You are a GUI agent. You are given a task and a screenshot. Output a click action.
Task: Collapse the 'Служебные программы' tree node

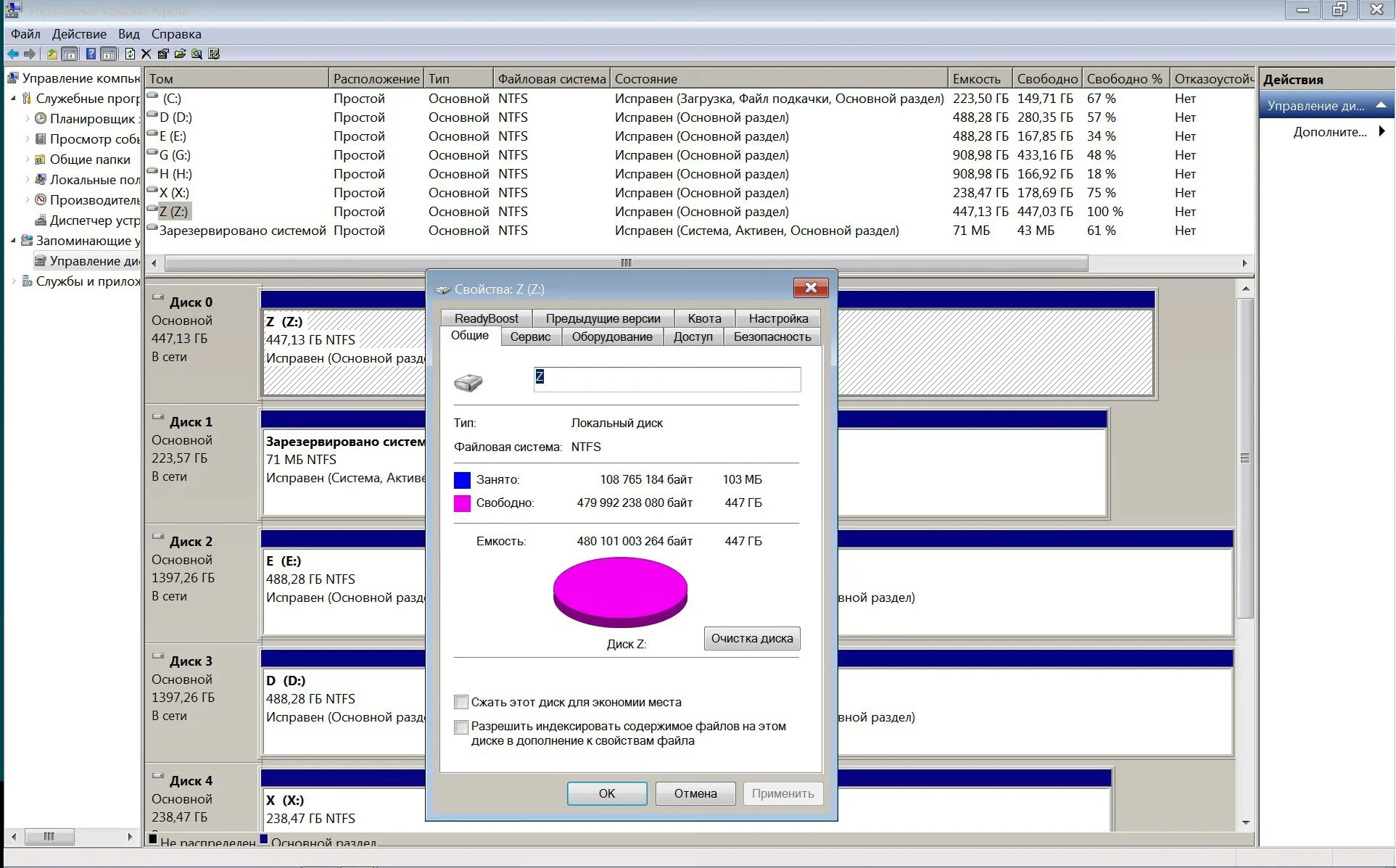pyautogui.click(x=13, y=99)
